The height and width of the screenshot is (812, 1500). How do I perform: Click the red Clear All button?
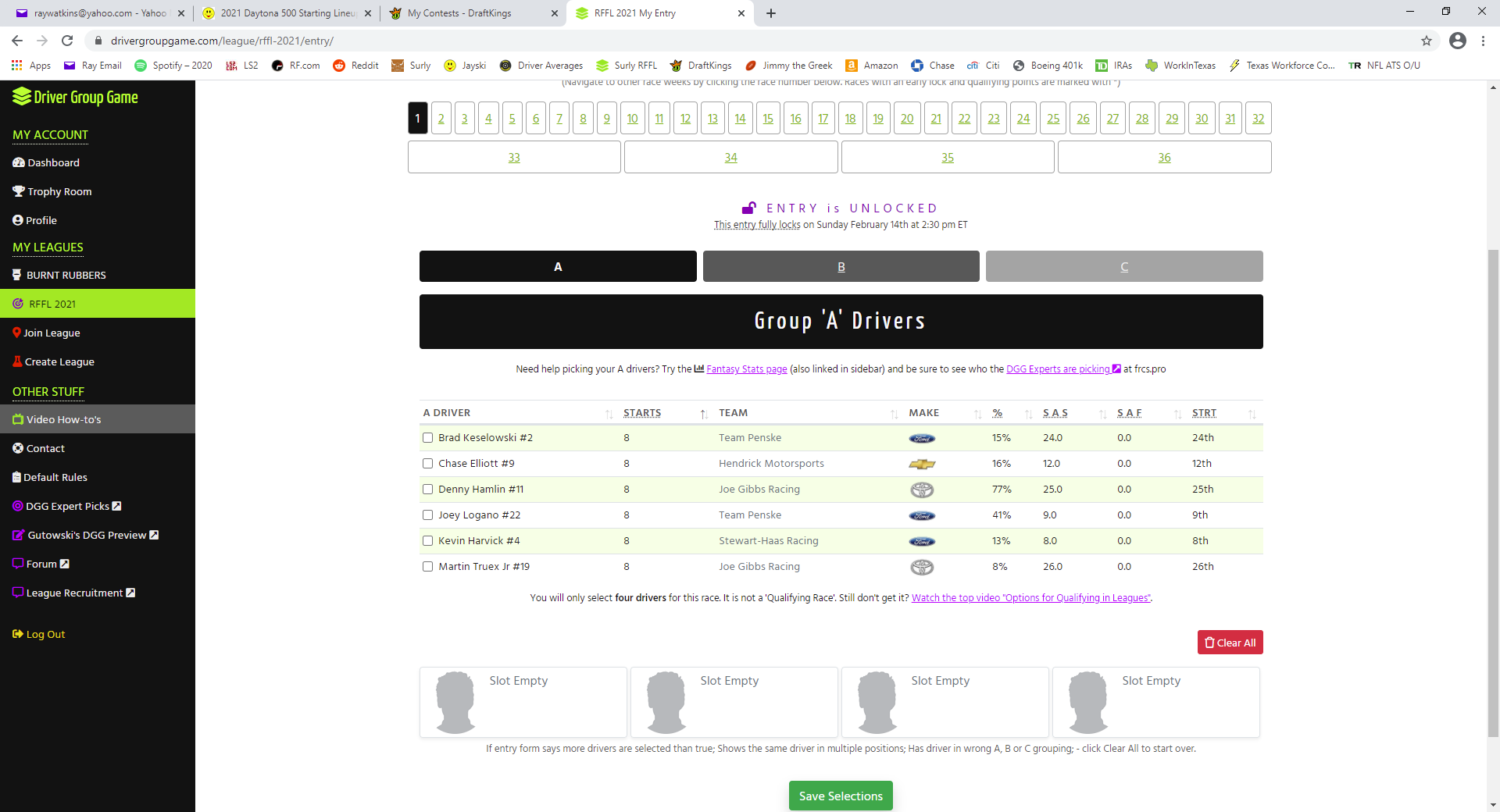pyautogui.click(x=1230, y=643)
